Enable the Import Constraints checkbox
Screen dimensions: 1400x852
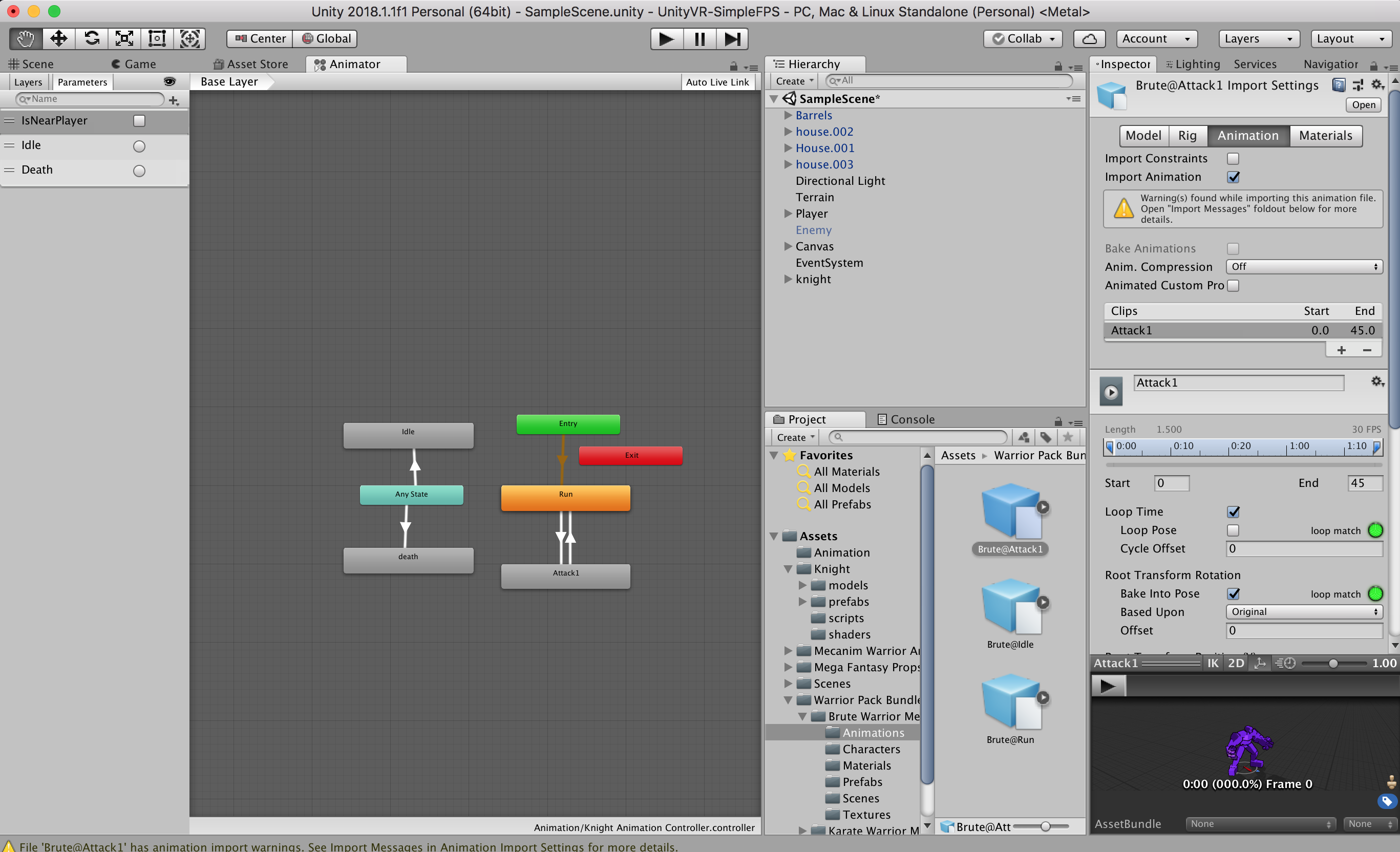(1233, 159)
